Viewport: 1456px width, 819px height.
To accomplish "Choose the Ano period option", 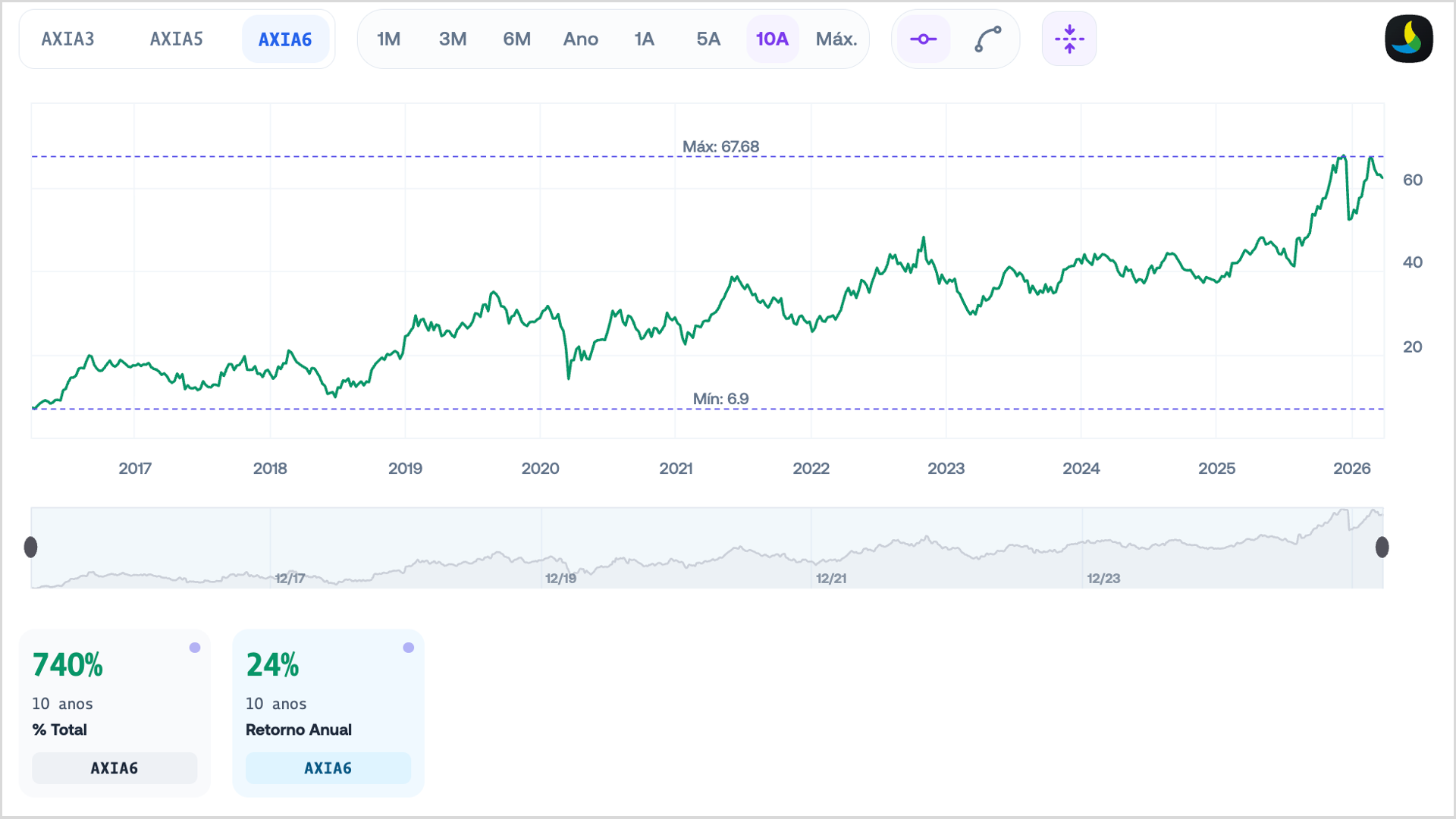I will tap(580, 39).
